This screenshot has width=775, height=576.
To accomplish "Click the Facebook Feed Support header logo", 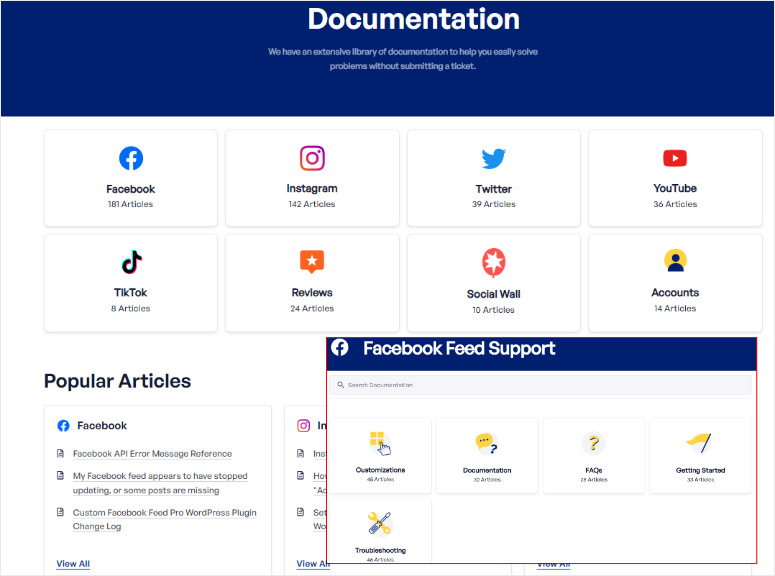I will (x=340, y=348).
